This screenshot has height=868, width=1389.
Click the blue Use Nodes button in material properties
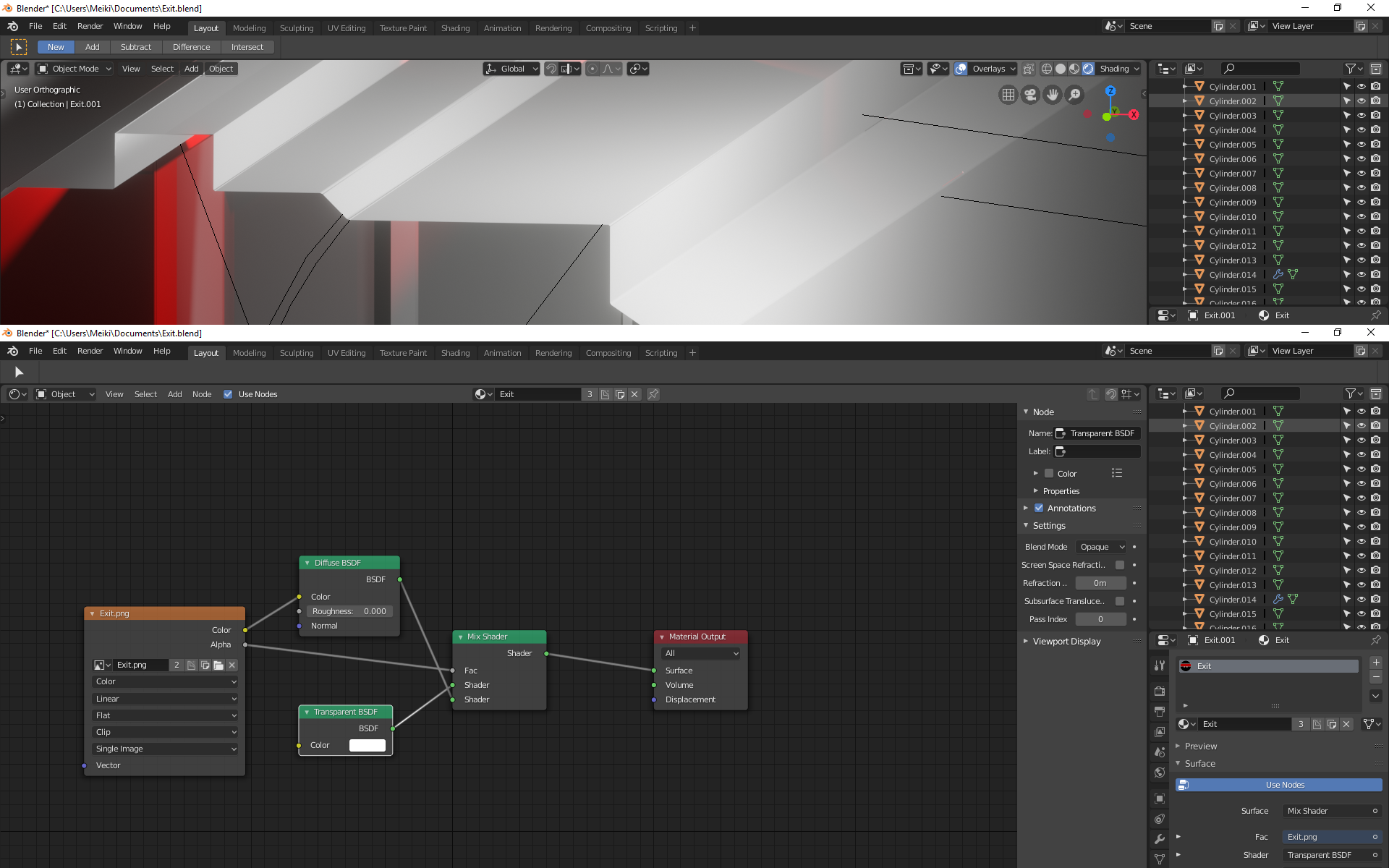[x=1279, y=785]
